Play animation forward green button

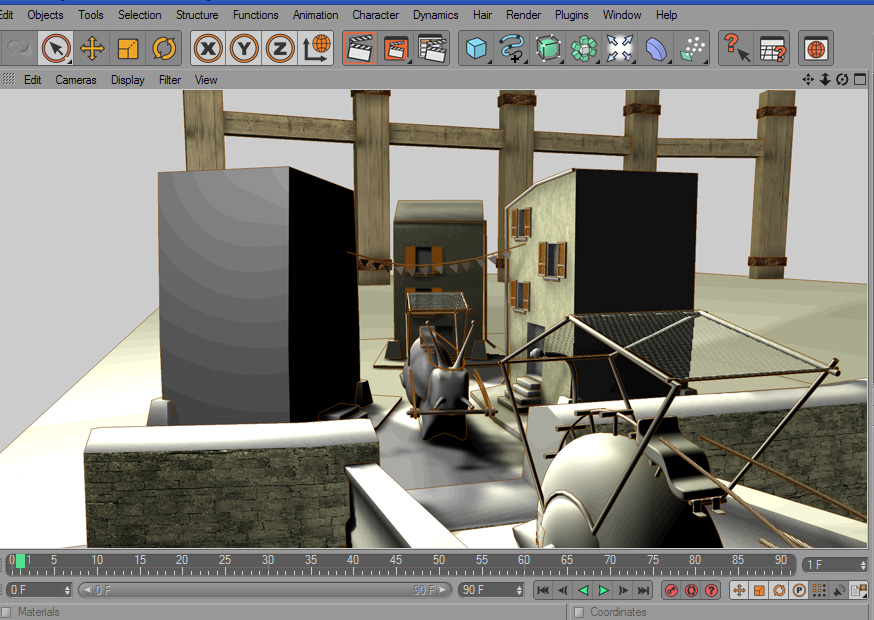point(603,590)
